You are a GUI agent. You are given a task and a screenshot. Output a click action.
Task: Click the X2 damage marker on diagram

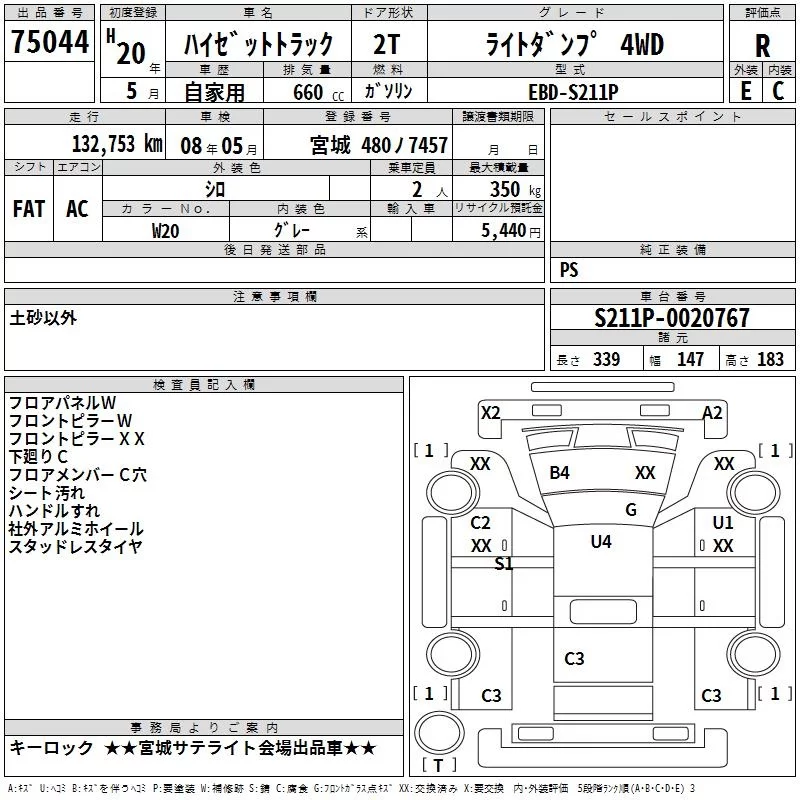click(x=490, y=413)
